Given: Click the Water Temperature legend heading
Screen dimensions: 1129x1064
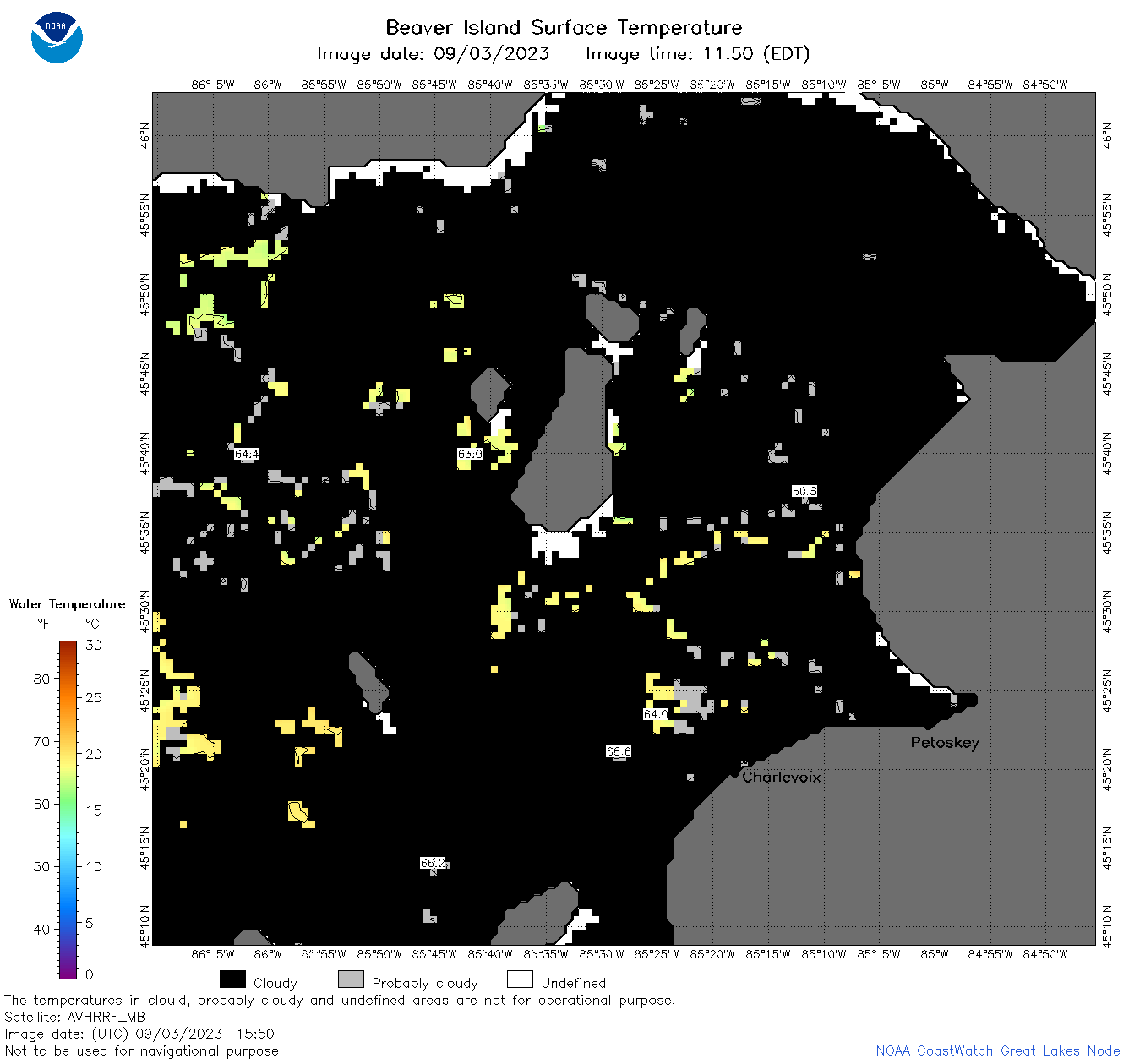Looking at the screenshot, I should point(68,604).
